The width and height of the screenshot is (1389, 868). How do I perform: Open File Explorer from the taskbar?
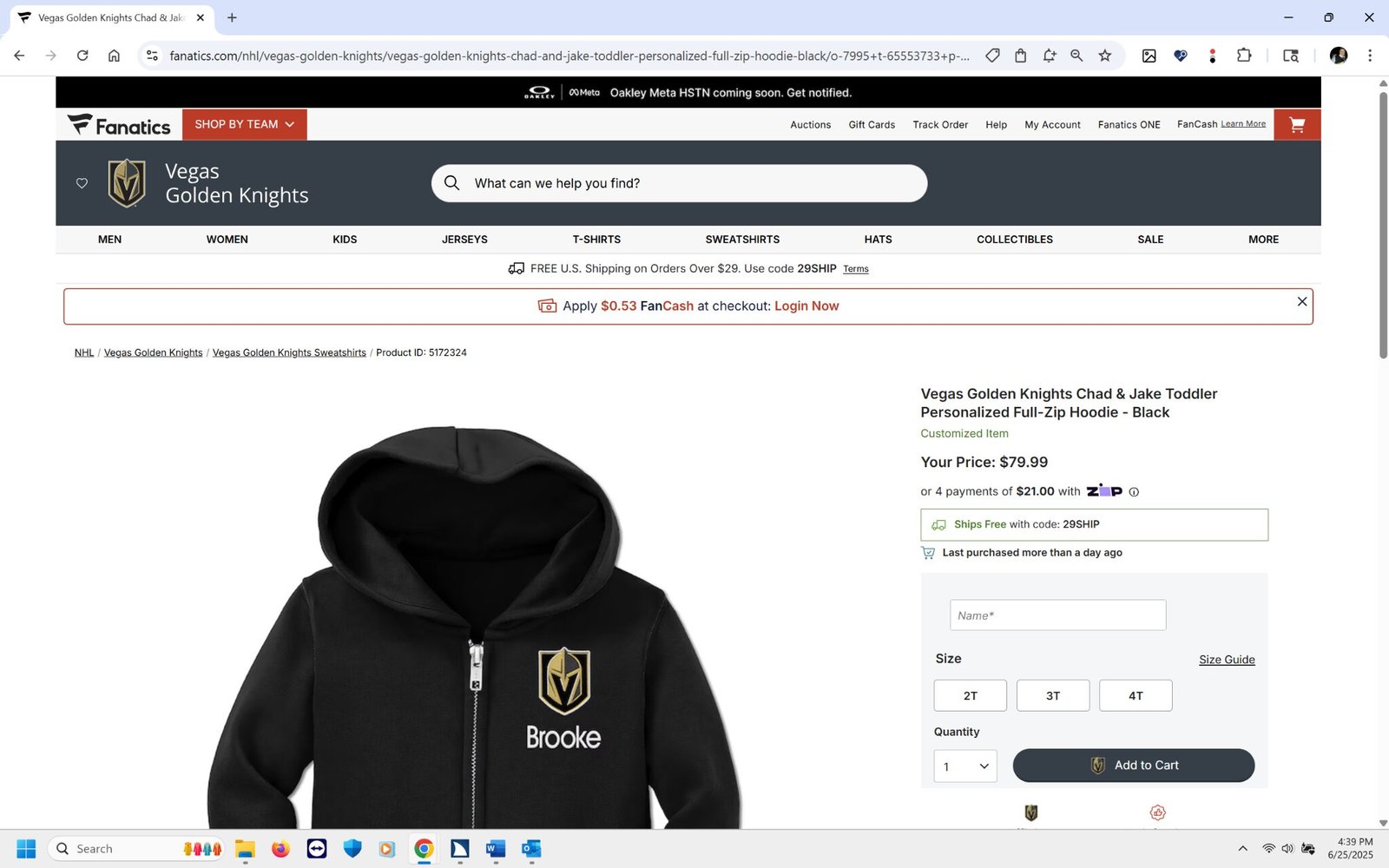coord(245,849)
